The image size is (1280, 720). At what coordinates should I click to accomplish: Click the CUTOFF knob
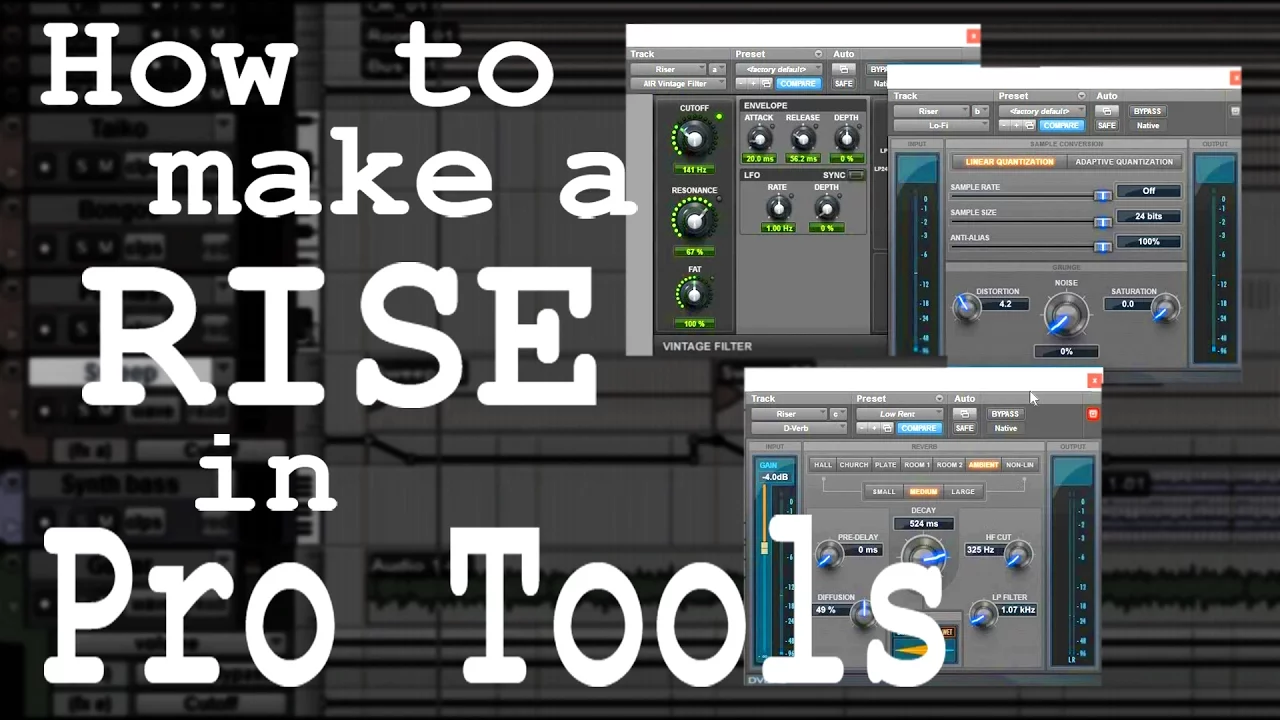point(693,138)
